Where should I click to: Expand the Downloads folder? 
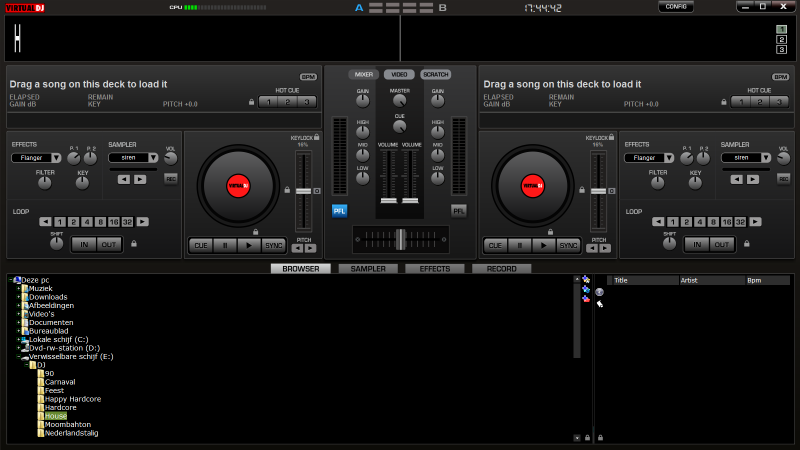click(x=19, y=297)
